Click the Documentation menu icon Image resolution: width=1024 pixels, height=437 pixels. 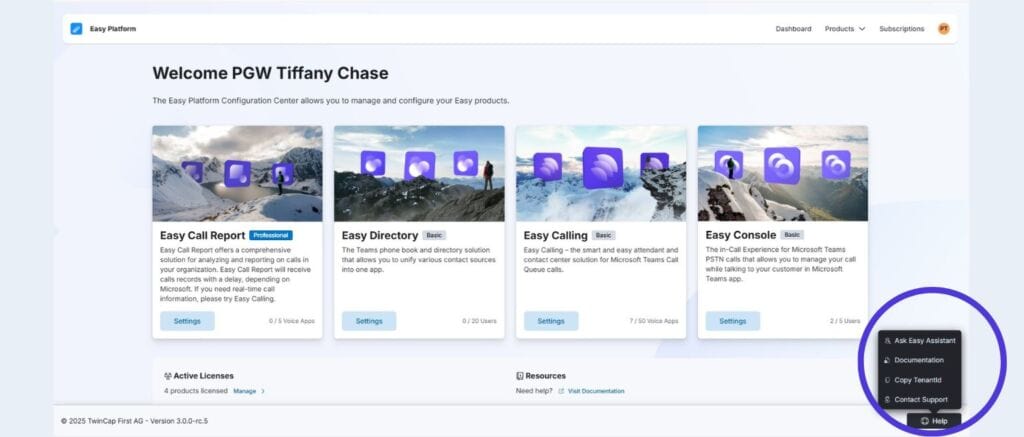(x=888, y=360)
